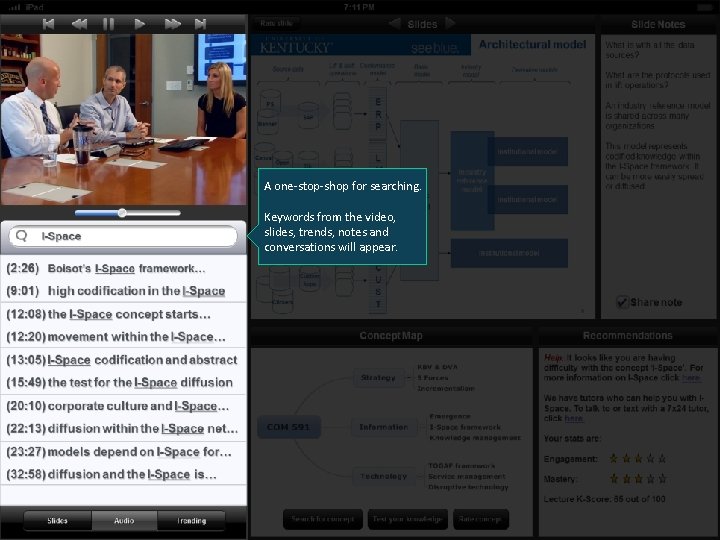Click the Search for concept button
Viewport: 720px width, 540px height.
(323, 519)
